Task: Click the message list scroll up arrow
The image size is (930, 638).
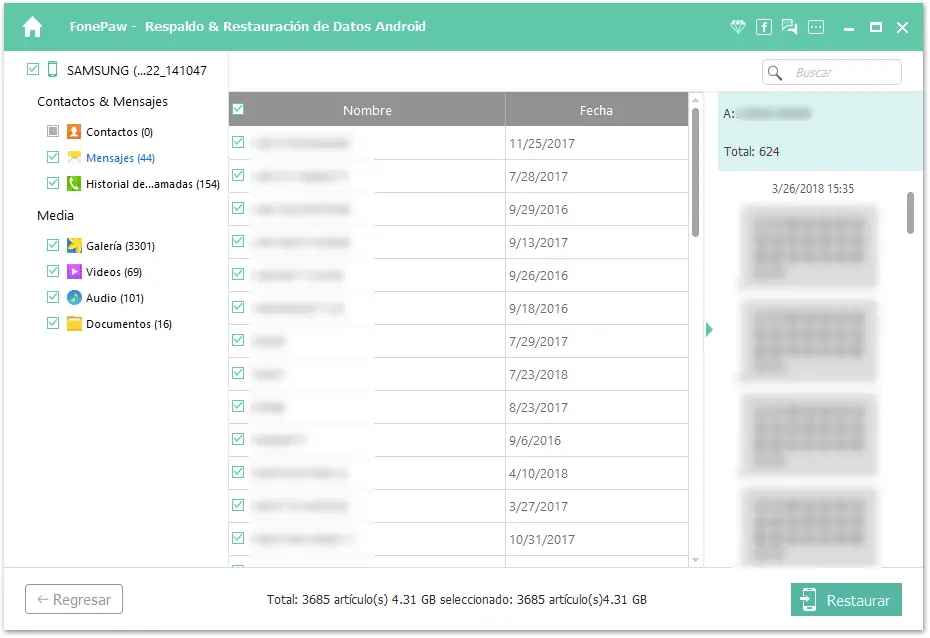Action: click(x=695, y=100)
